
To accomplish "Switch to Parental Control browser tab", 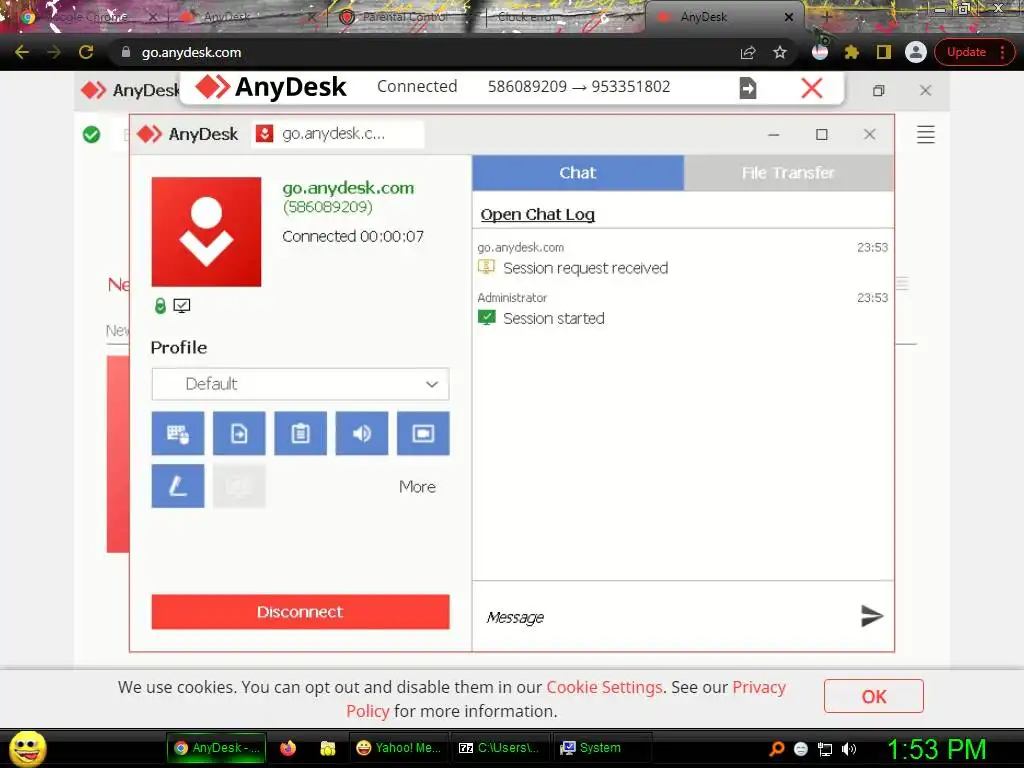I will (405, 17).
